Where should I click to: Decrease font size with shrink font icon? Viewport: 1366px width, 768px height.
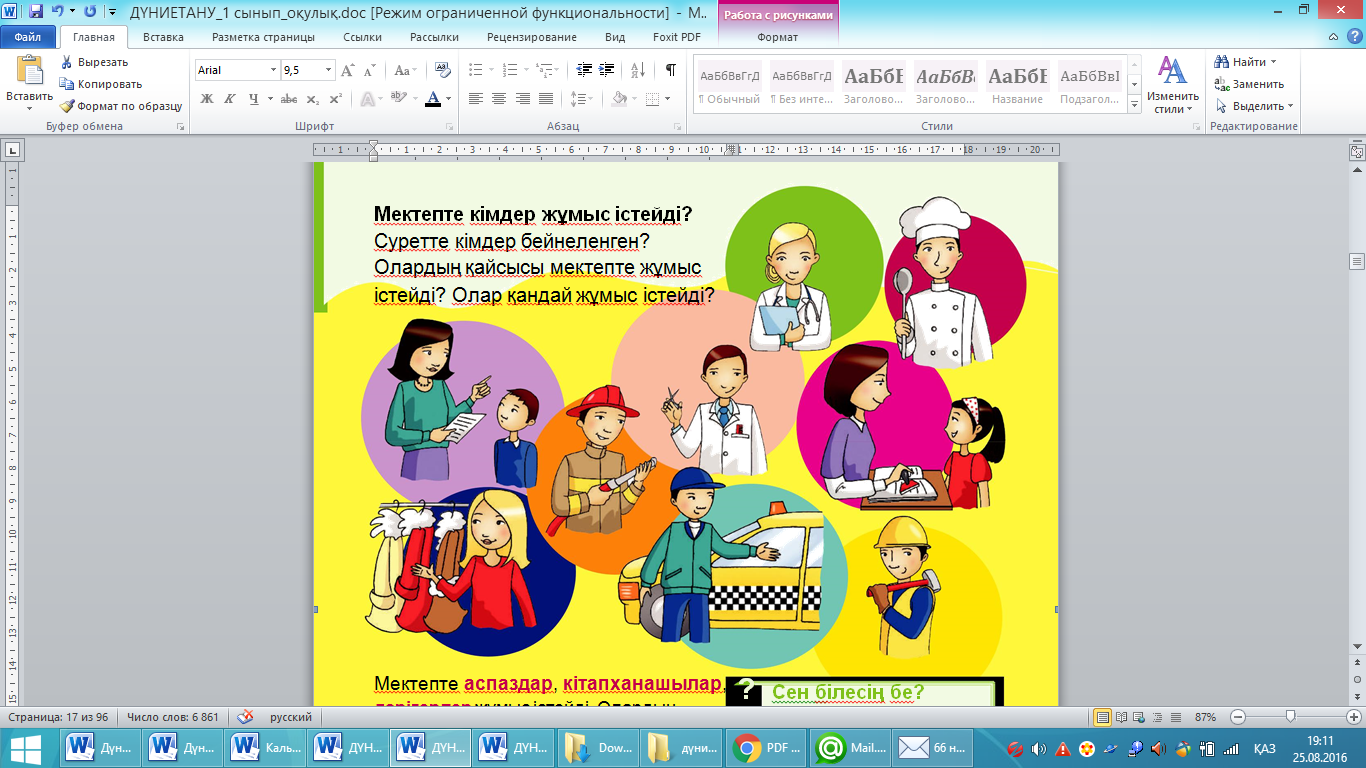pos(370,70)
